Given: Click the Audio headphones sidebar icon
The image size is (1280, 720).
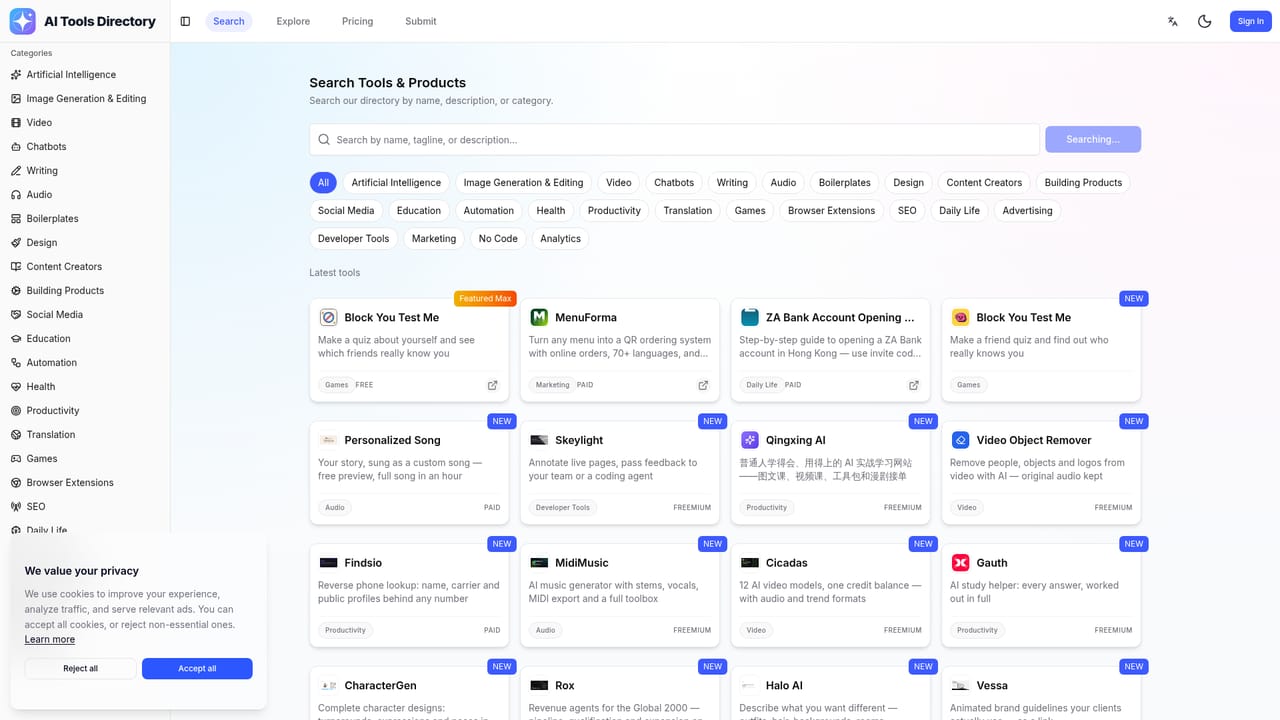Looking at the screenshot, I should (x=16, y=195).
